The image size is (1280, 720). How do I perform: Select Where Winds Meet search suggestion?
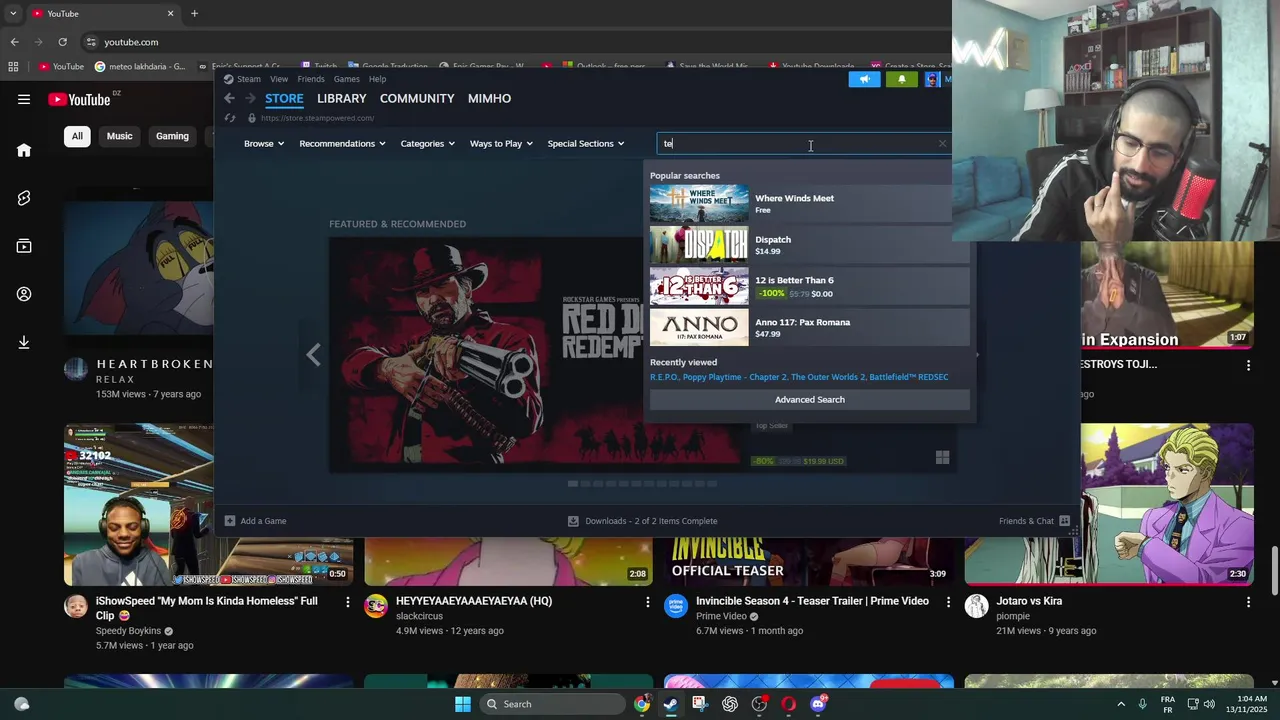809,204
